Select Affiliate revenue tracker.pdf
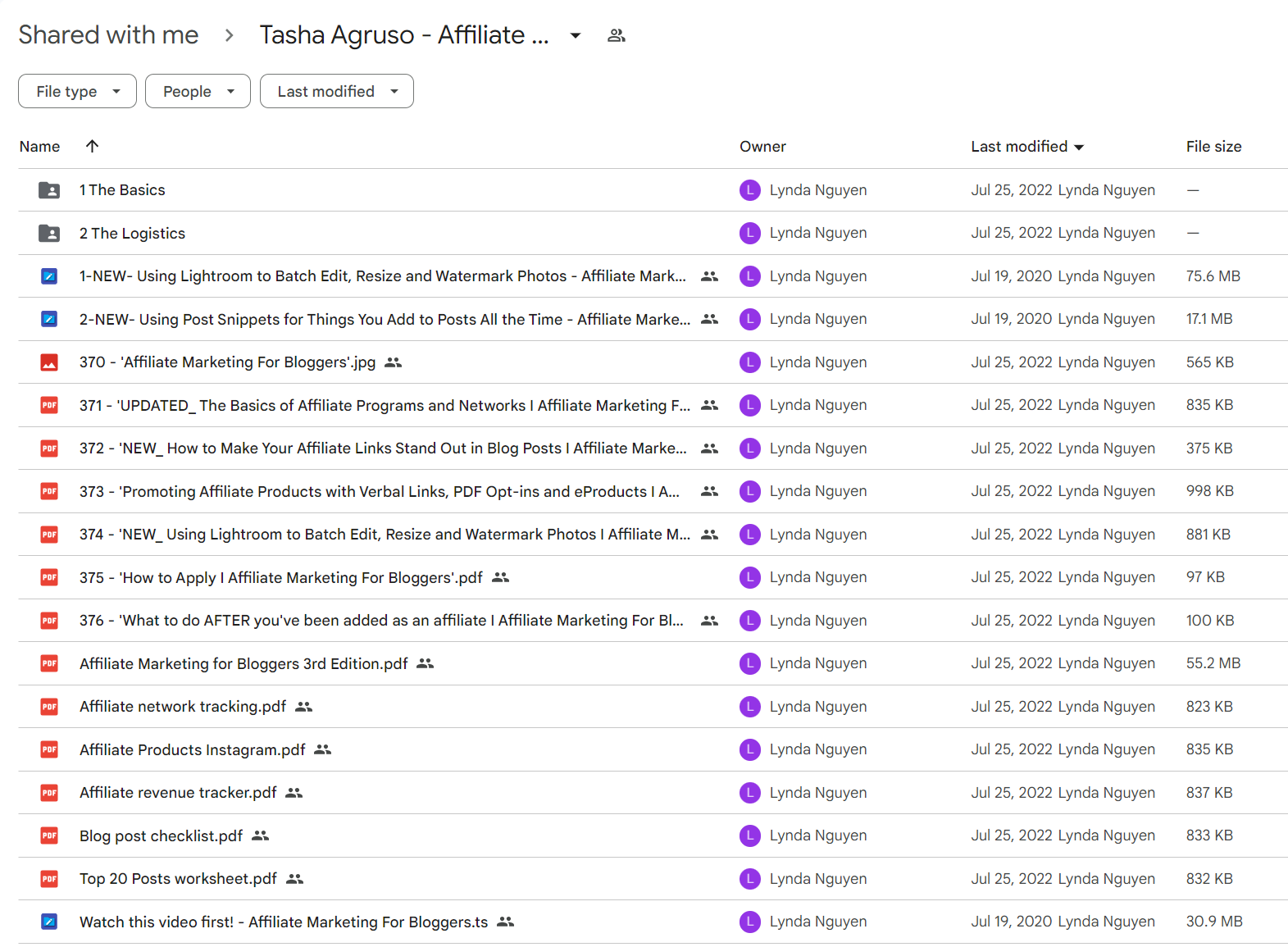Viewport: 1288px width, 947px height. click(x=178, y=793)
